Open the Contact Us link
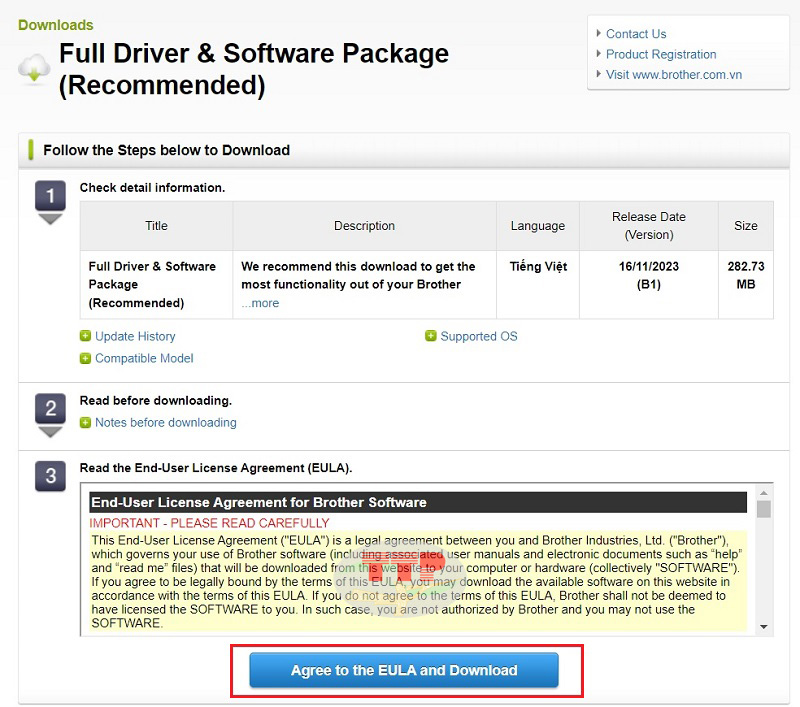800x707 pixels. point(636,34)
